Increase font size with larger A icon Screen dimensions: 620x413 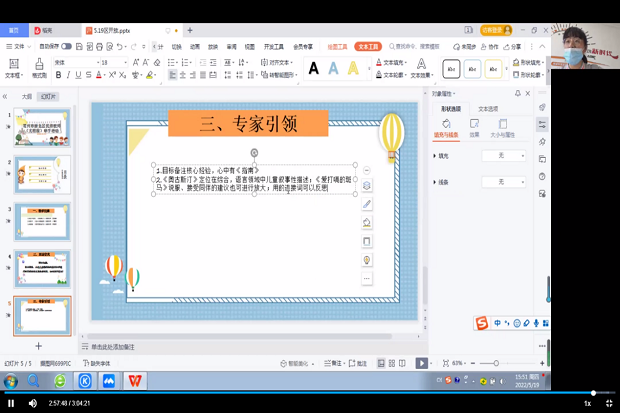click(x=136, y=63)
